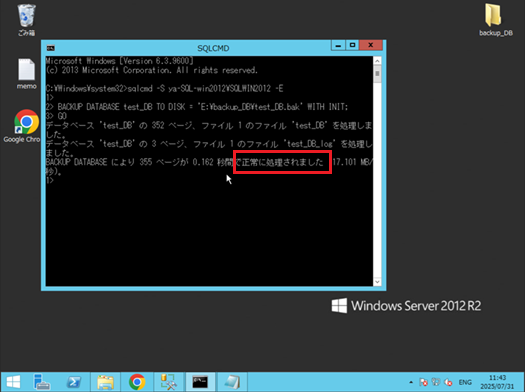This screenshot has height=392, width=525.
Task: Close the SQLCMD window
Action: (x=371, y=45)
